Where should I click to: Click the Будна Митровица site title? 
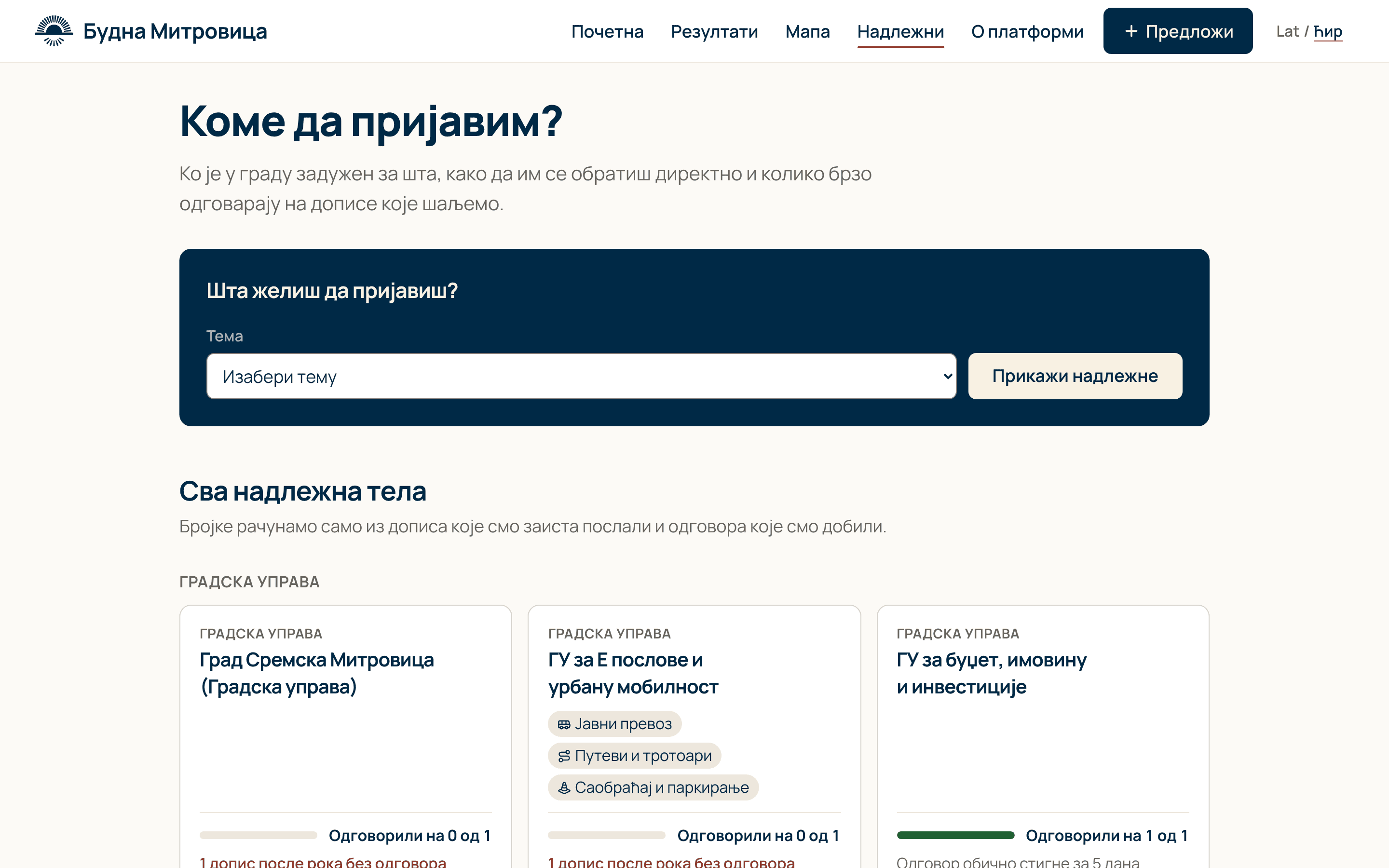coord(175,31)
